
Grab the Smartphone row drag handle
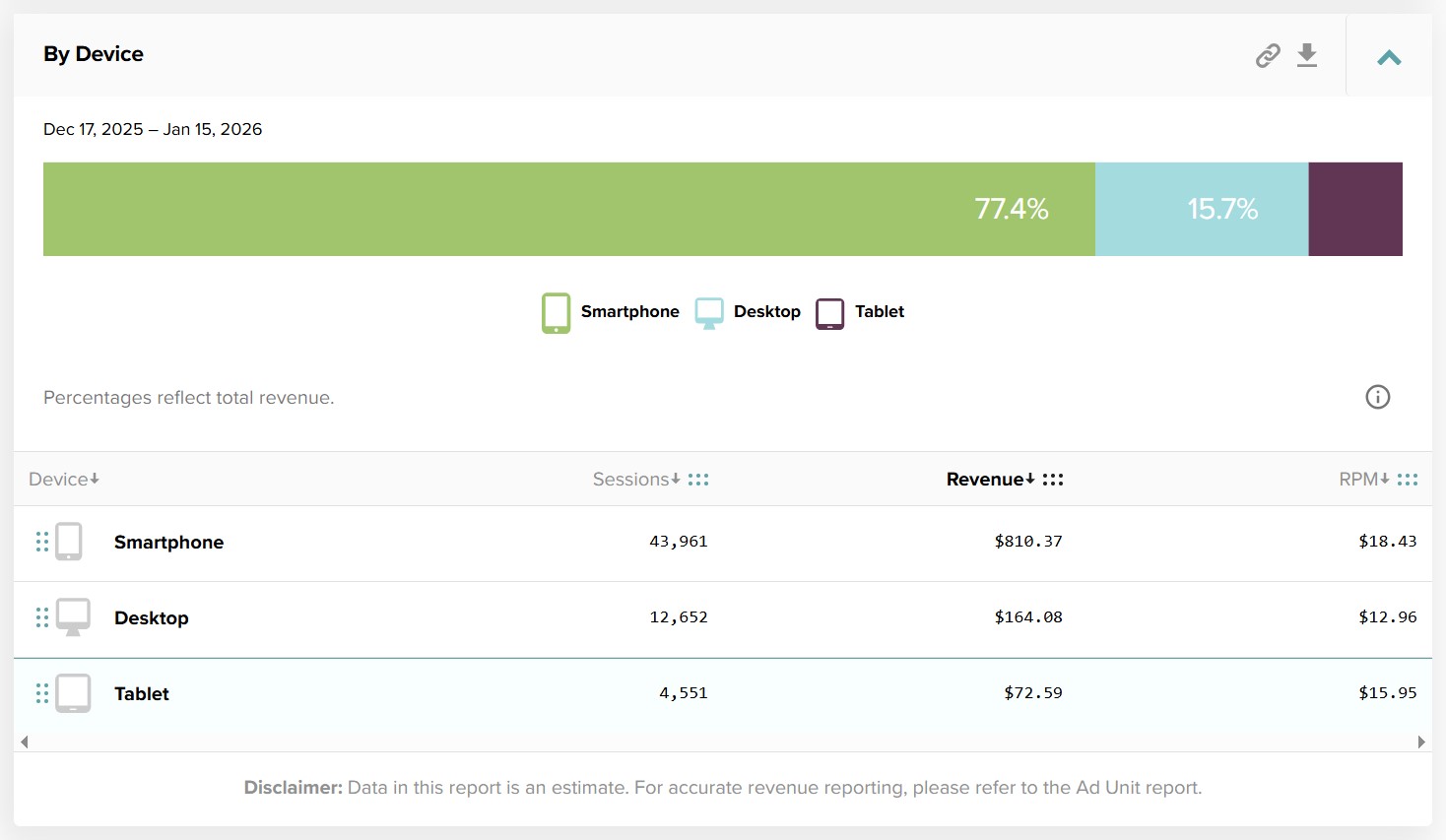(x=42, y=542)
